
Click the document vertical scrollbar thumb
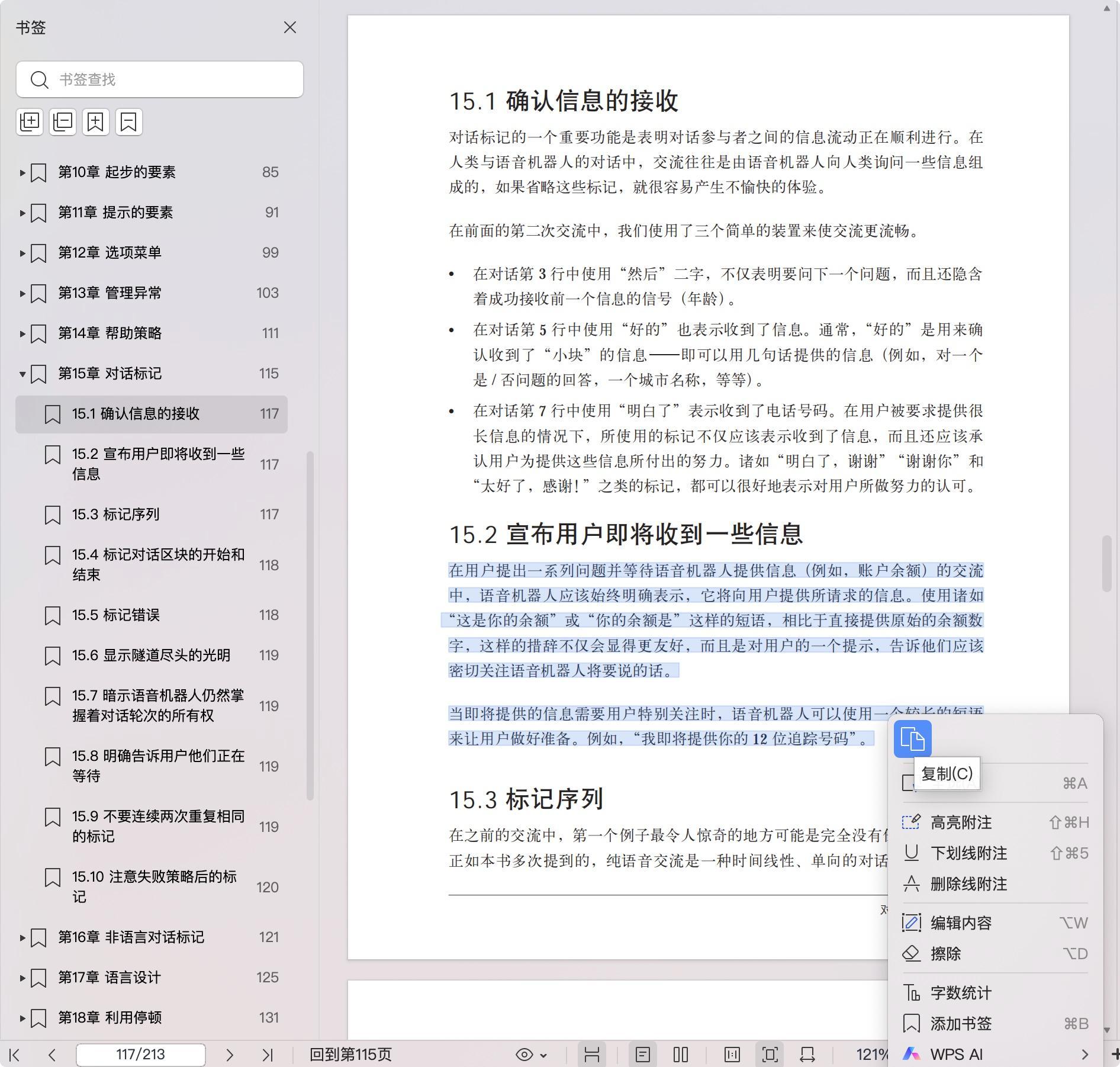pyautogui.click(x=1106, y=563)
